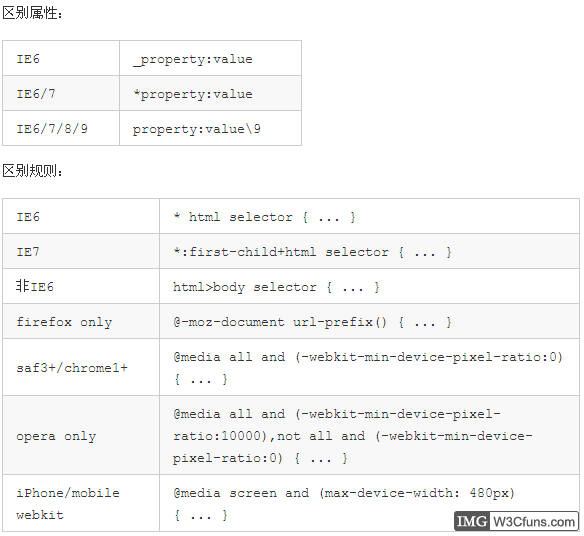Select the IE6/7/8/9 row label

point(52,129)
